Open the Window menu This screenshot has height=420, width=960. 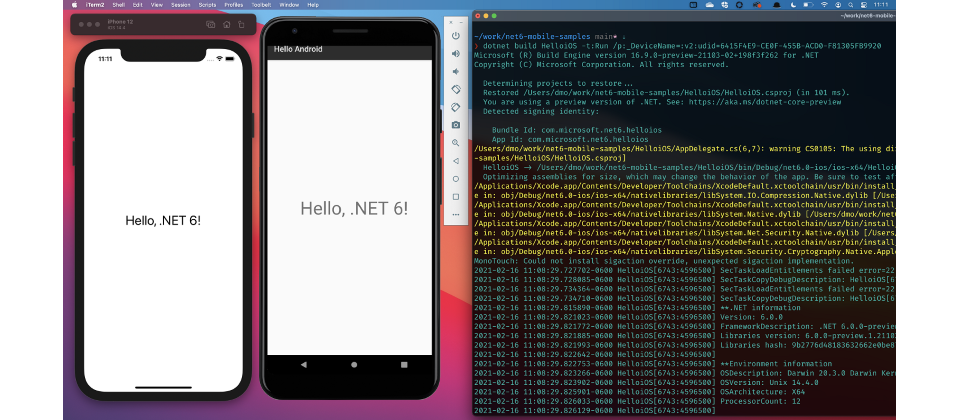coord(290,4)
